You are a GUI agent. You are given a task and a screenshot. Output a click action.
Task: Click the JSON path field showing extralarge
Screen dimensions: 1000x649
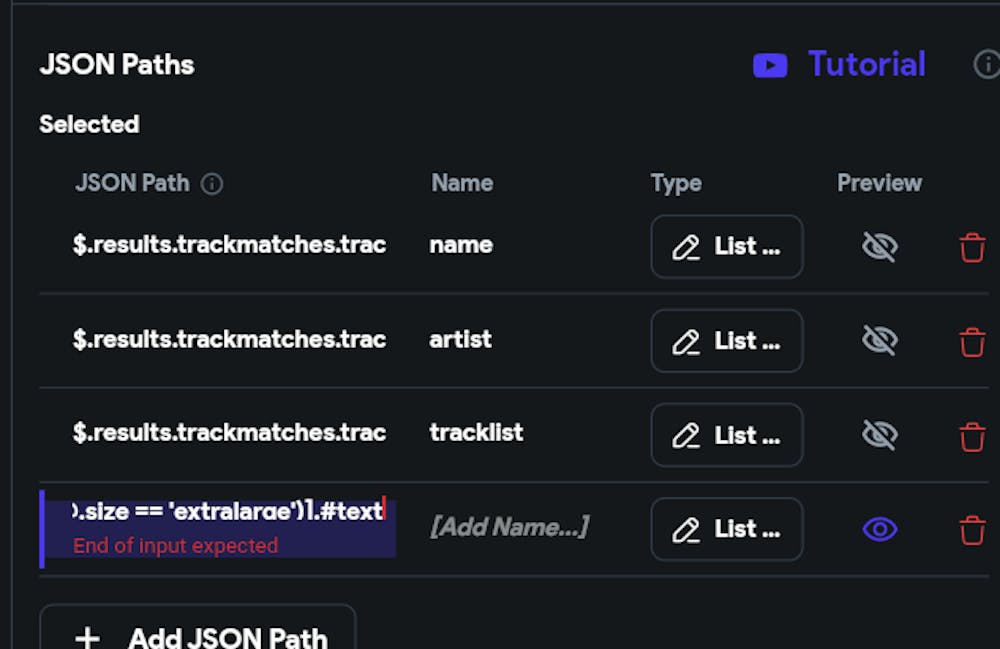[x=228, y=513]
